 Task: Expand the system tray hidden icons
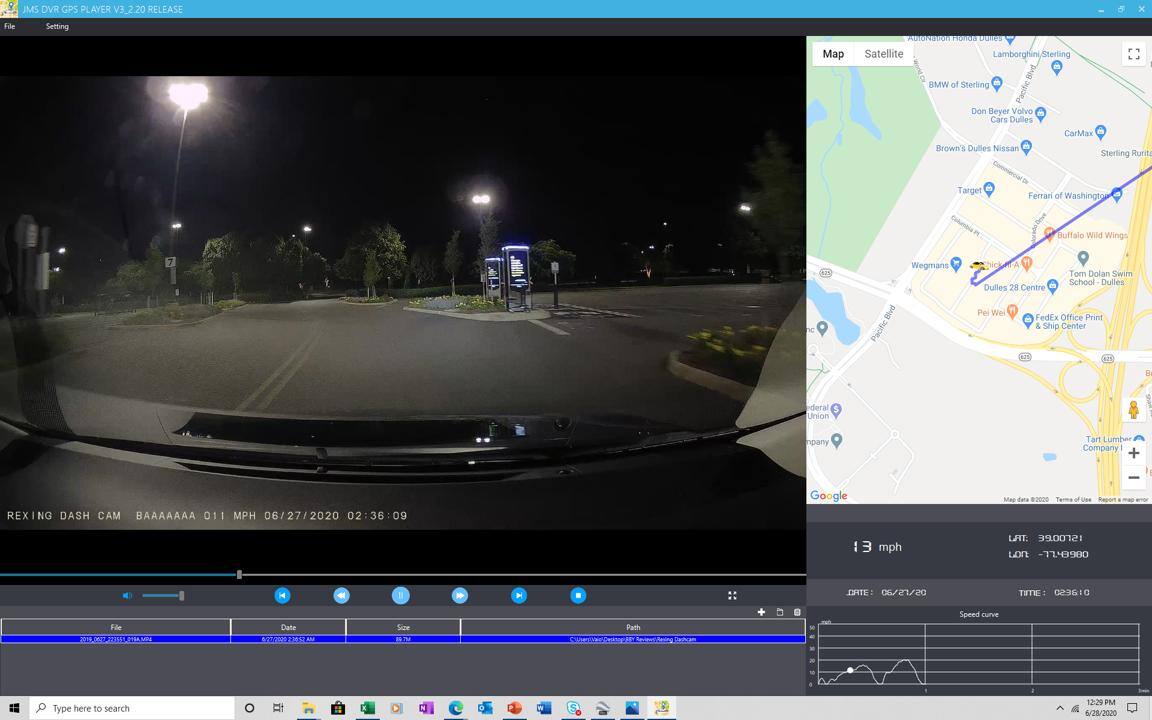point(1059,708)
